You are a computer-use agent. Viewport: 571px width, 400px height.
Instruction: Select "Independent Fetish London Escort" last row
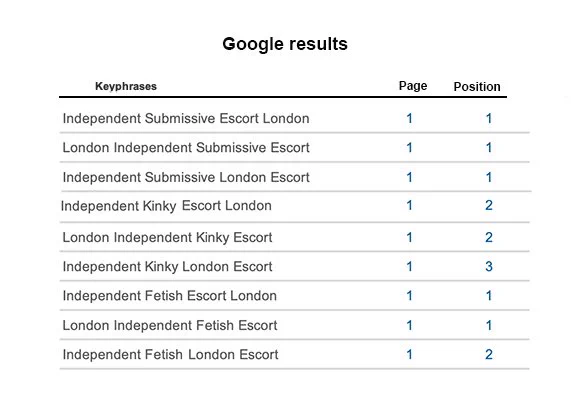pos(294,354)
